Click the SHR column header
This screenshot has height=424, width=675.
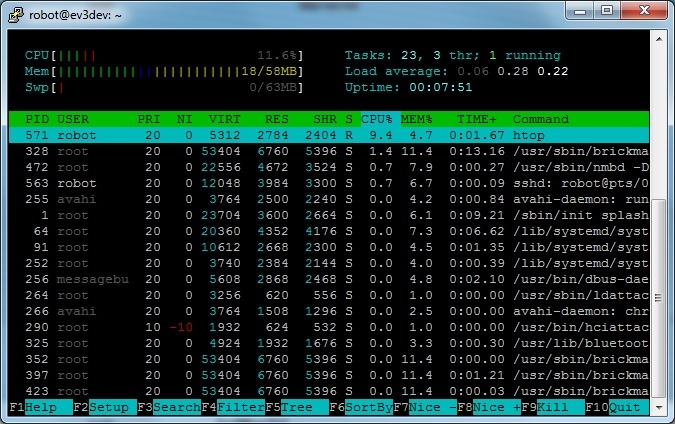(x=325, y=119)
